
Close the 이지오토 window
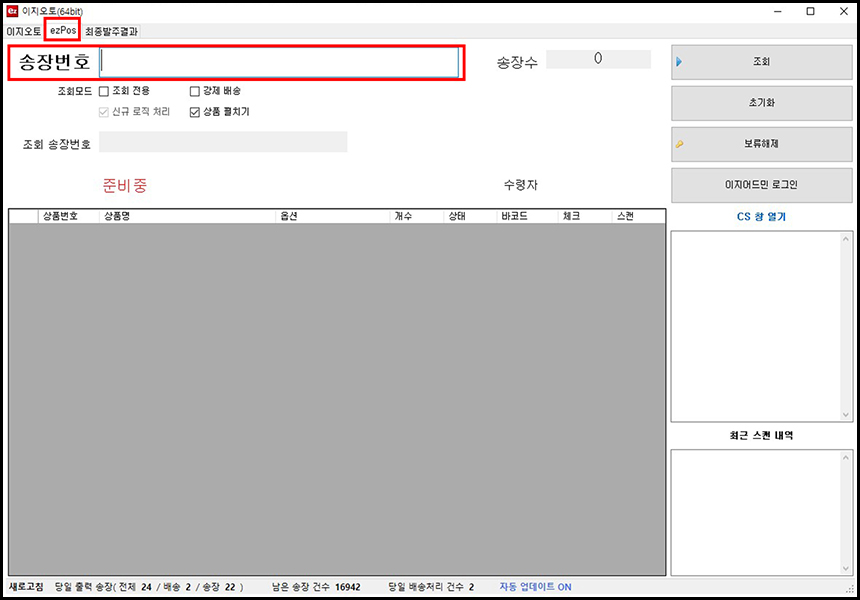[844, 12]
